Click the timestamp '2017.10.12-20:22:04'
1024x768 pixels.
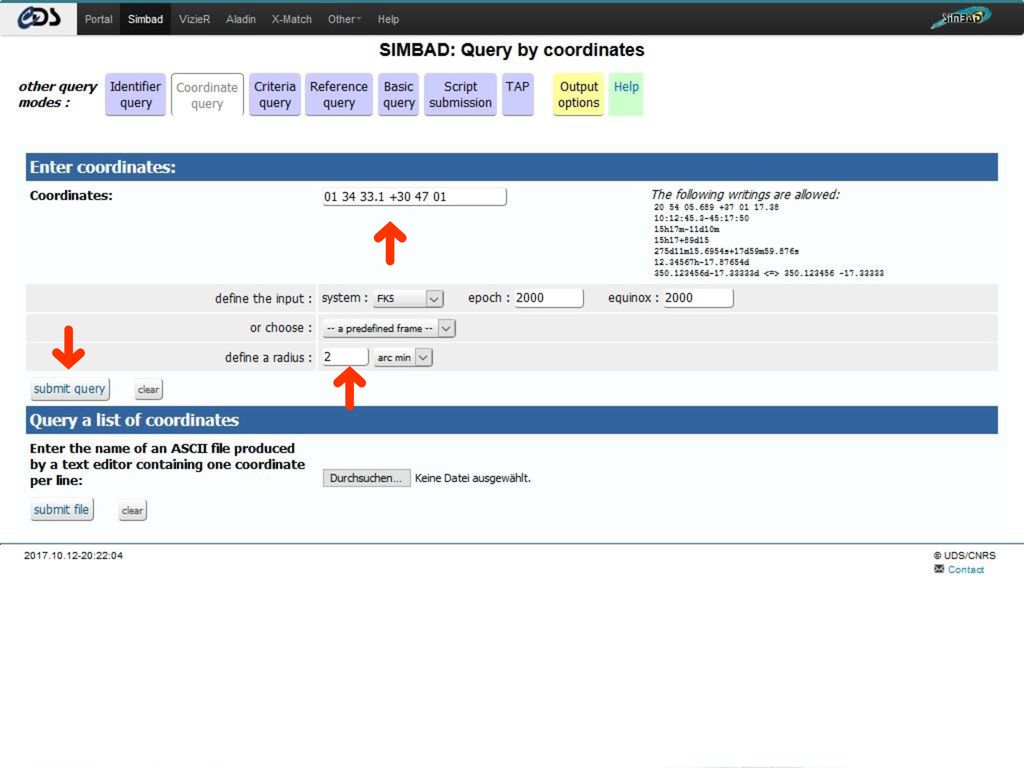pos(73,556)
